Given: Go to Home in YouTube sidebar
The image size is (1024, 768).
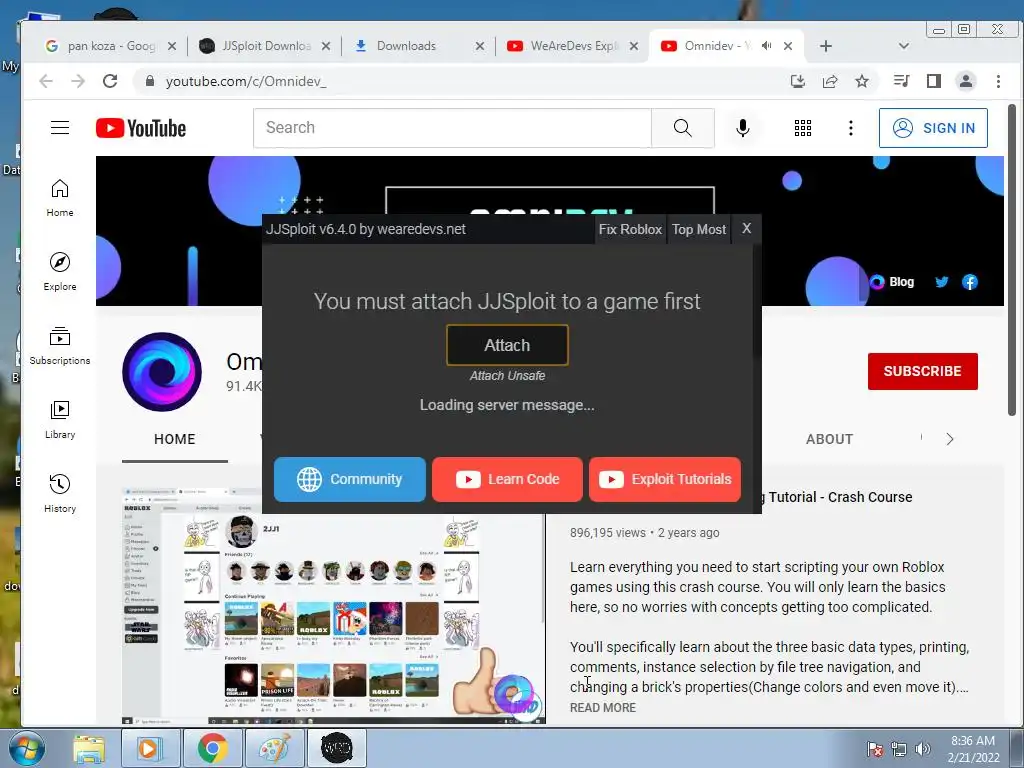Looking at the screenshot, I should coord(59,198).
